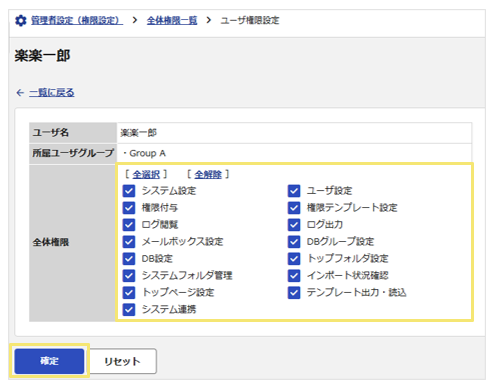Click the back arrow icon beside 一覧に戻る

[20, 93]
